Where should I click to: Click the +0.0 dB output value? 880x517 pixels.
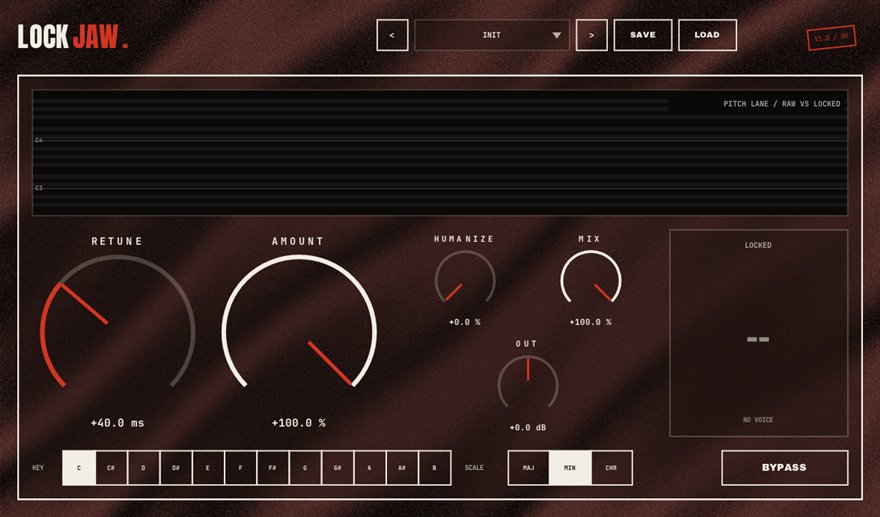pyautogui.click(x=528, y=428)
